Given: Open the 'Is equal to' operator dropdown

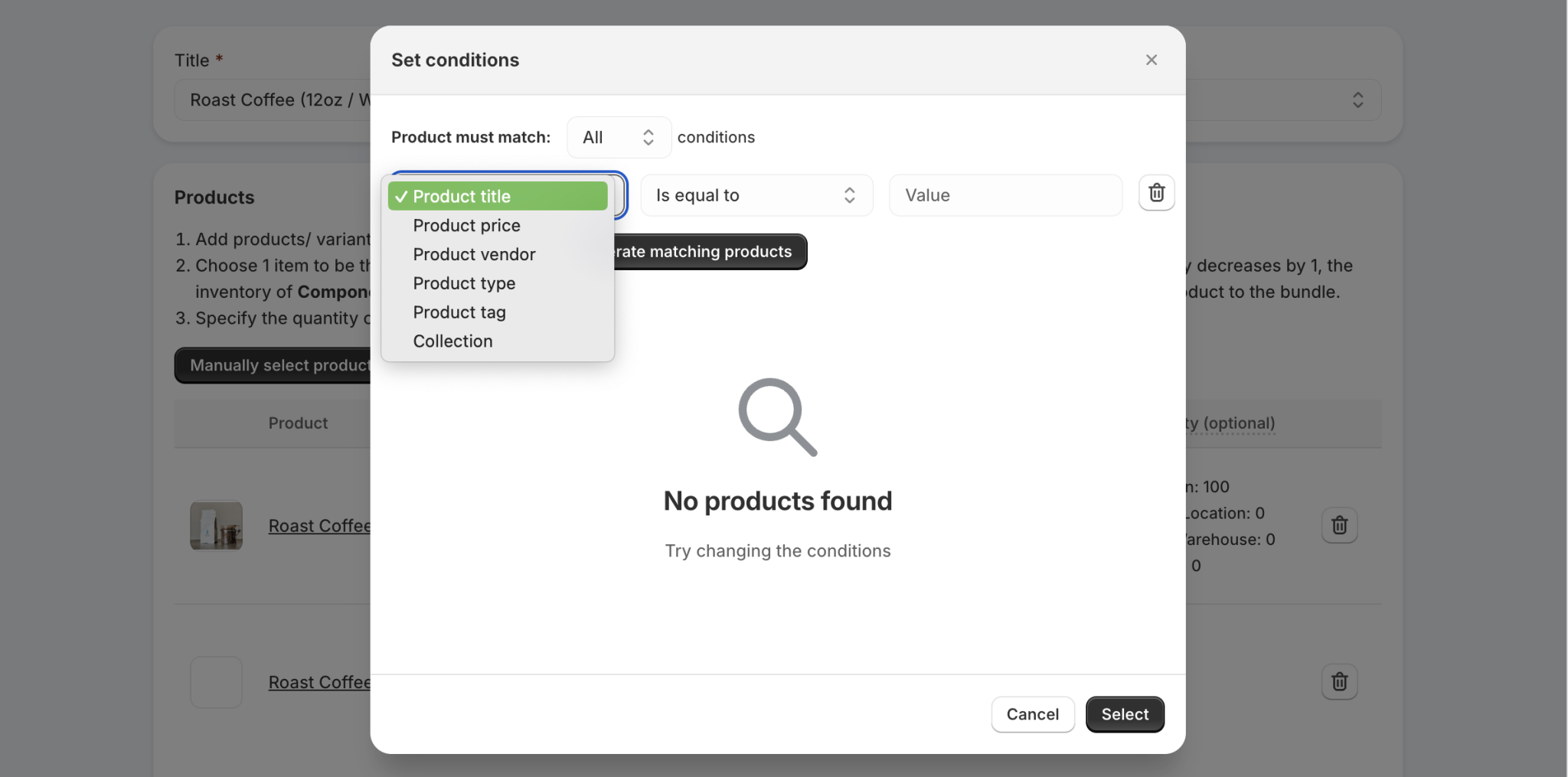Looking at the screenshot, I should [756, 195].
